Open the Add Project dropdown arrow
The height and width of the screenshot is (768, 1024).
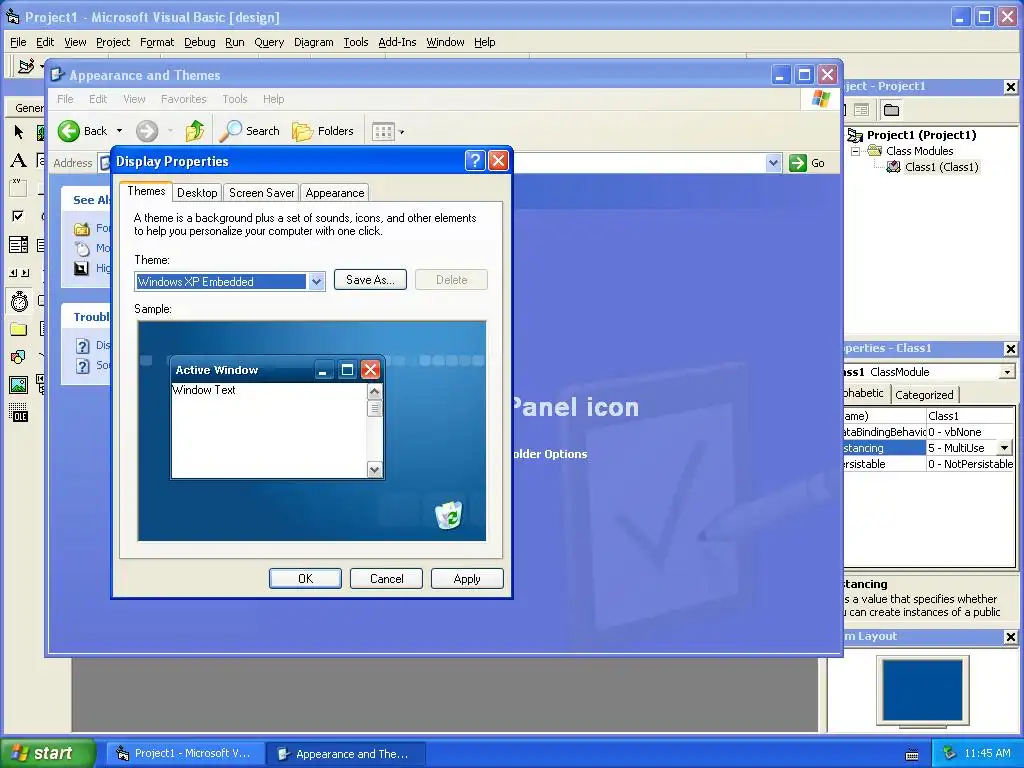click(42, 66)
